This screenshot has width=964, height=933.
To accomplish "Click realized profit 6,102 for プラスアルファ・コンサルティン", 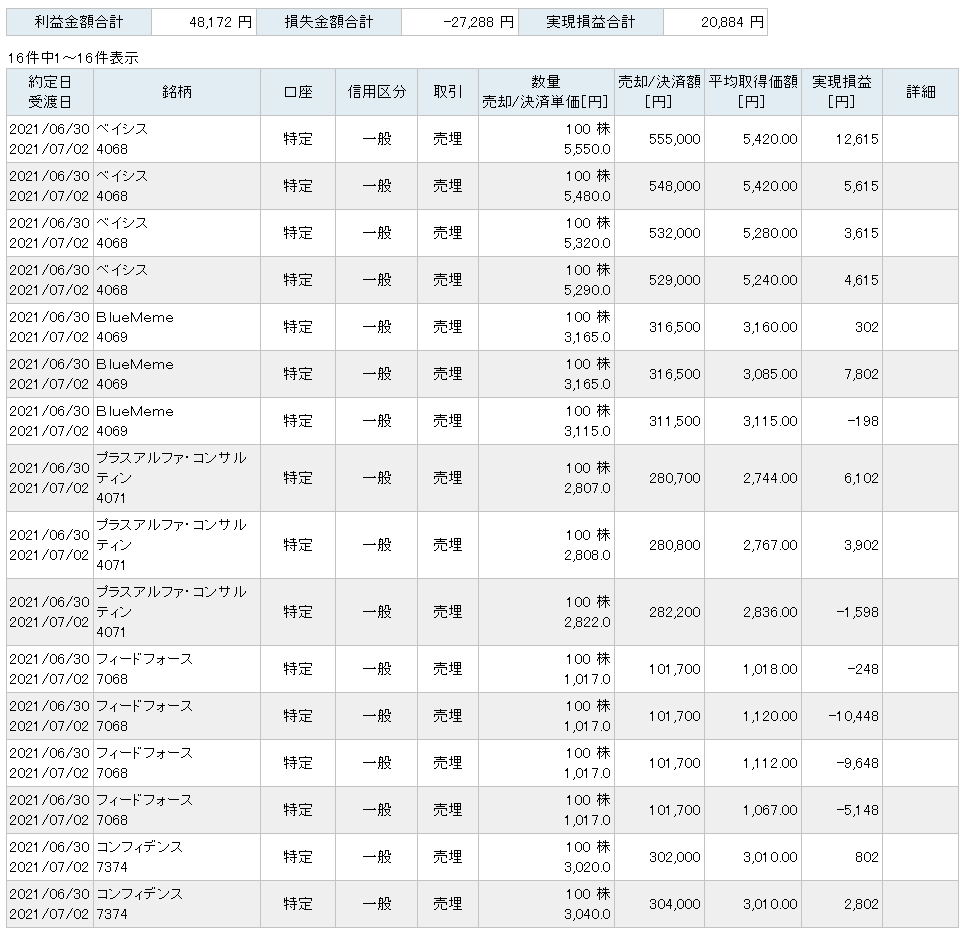I will [x=861, y=478].
